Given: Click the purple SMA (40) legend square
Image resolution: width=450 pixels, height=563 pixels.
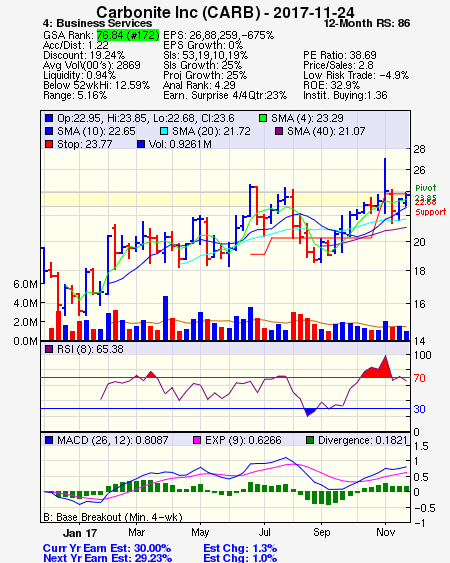Looking at the screenshot, I should (279, 131).
